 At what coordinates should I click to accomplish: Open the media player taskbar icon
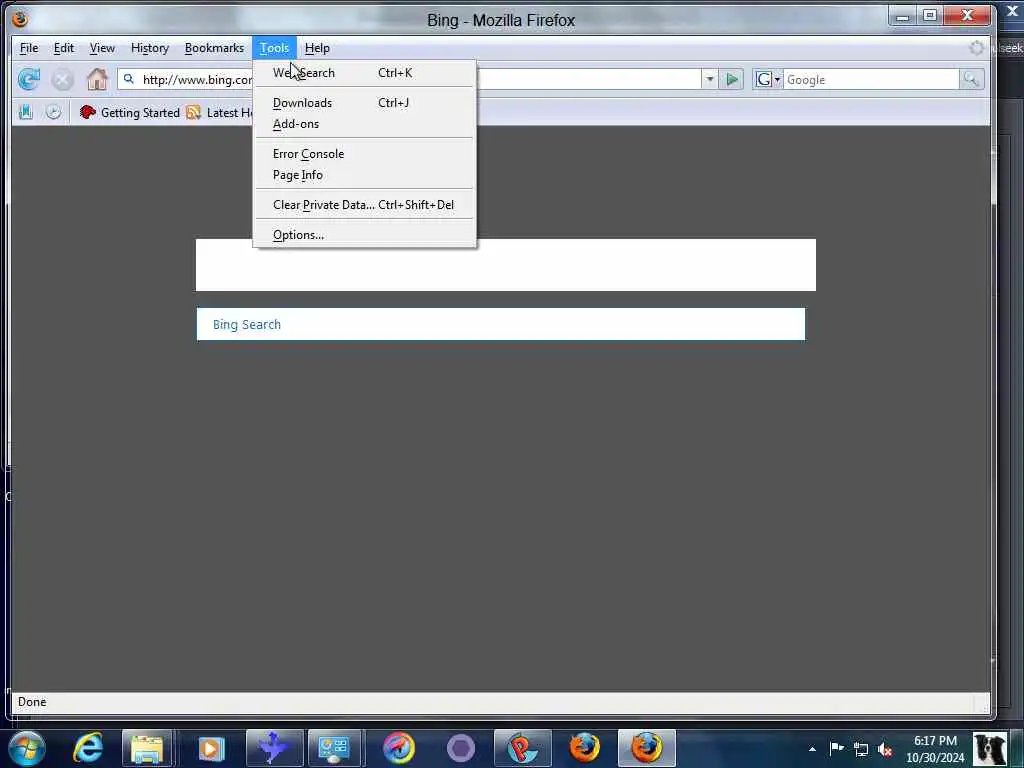[x=211, y=748]
